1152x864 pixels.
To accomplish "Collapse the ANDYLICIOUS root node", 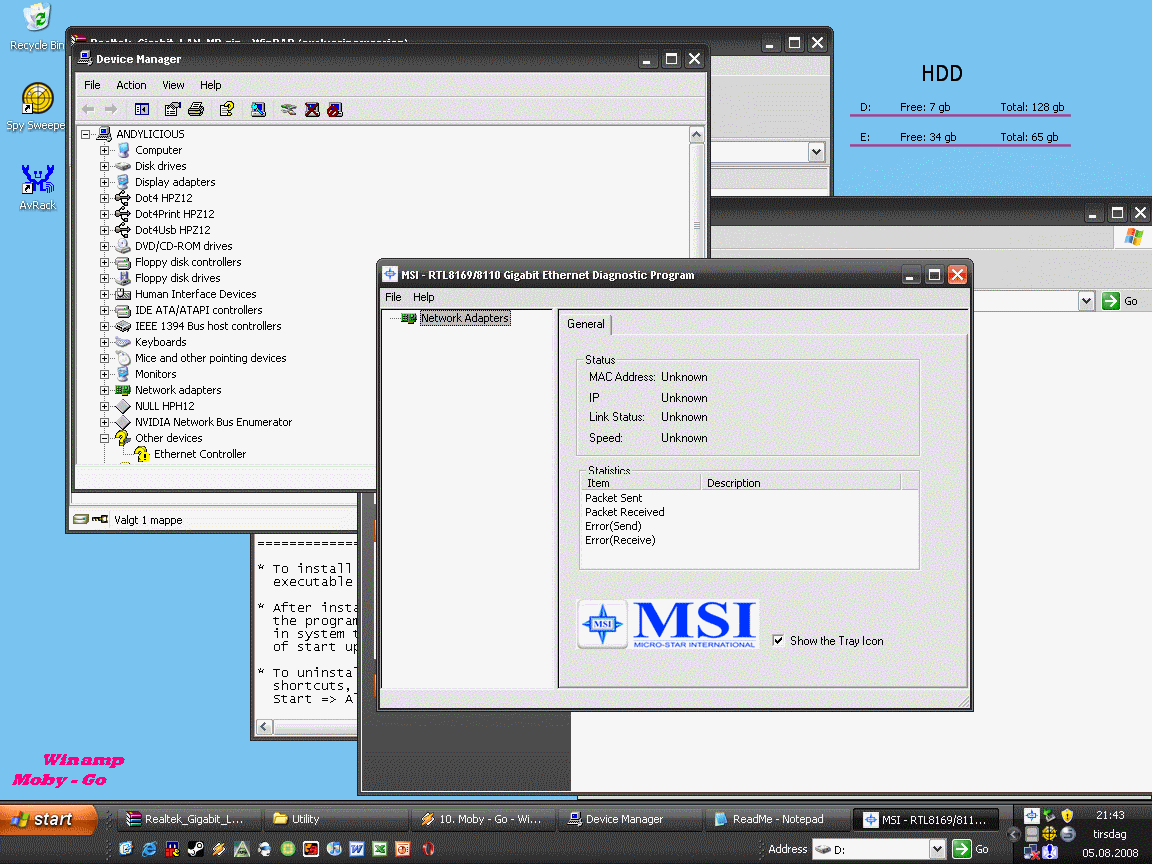I will [85, 134].
